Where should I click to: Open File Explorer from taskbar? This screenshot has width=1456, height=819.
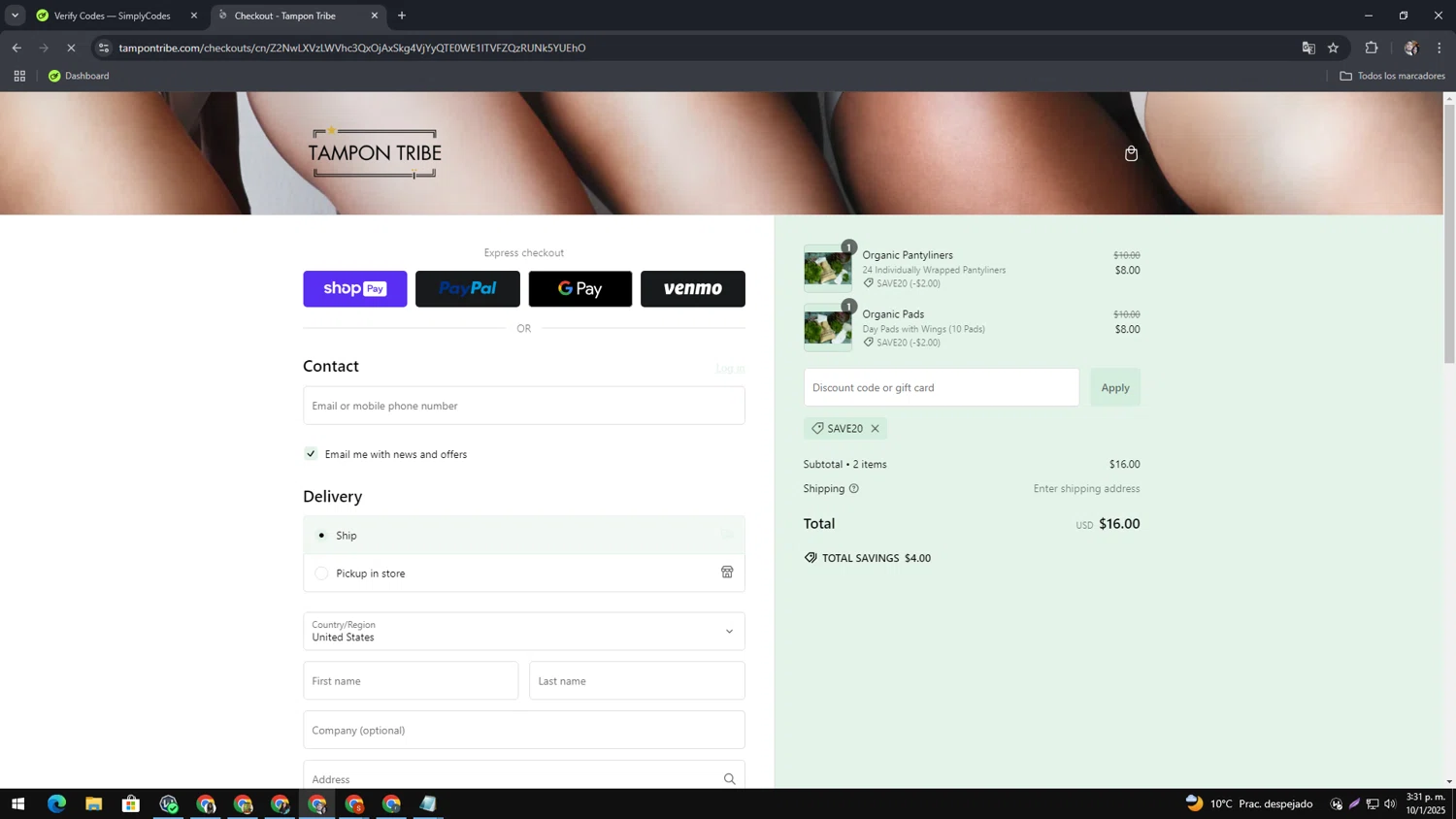(x=93, y=803)
